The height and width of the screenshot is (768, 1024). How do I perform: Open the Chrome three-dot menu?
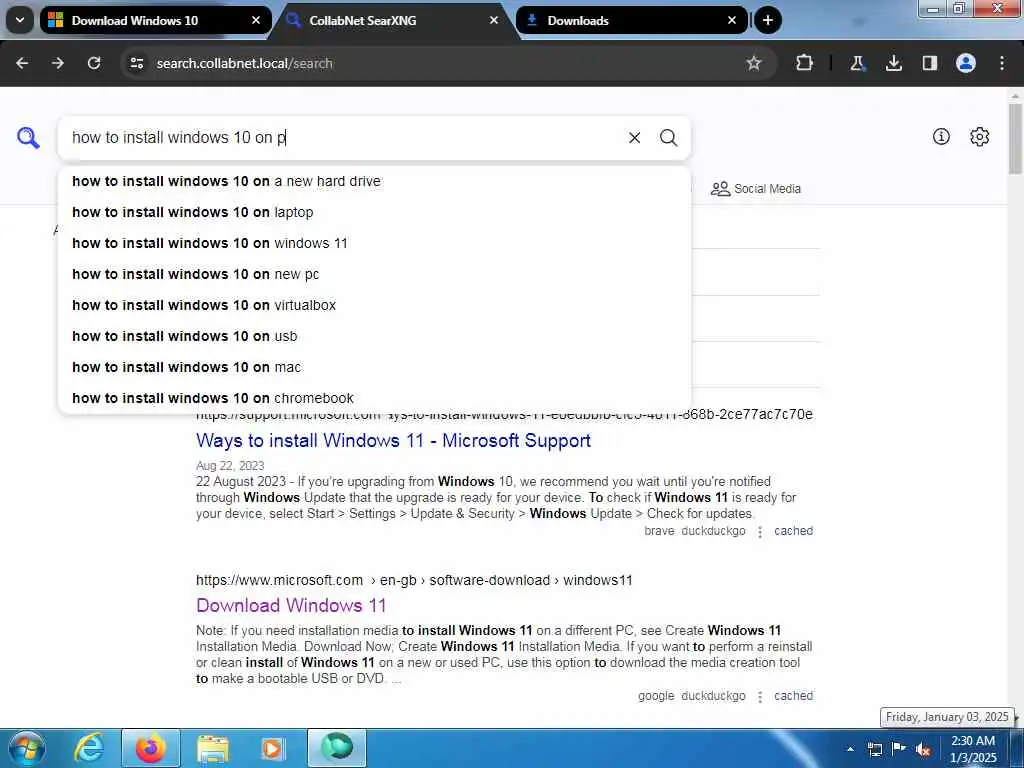coord(1002,63)
